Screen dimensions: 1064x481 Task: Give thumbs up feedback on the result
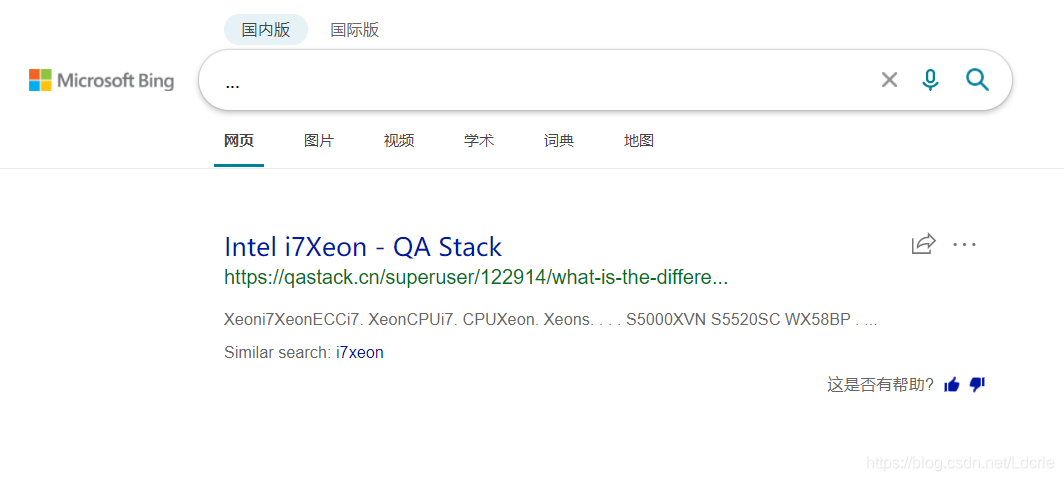tap(952, 385)
